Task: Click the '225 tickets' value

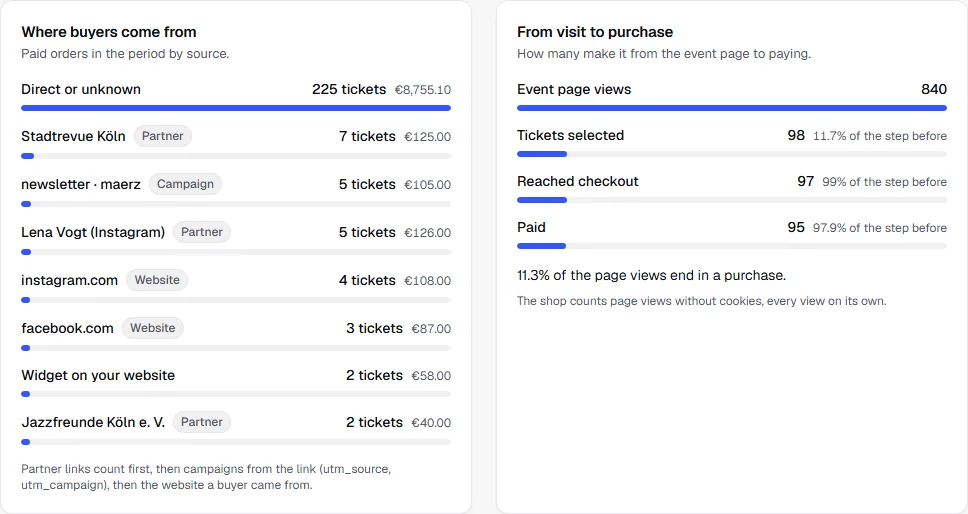Action: pyautogui.click(x=349, y=89)
